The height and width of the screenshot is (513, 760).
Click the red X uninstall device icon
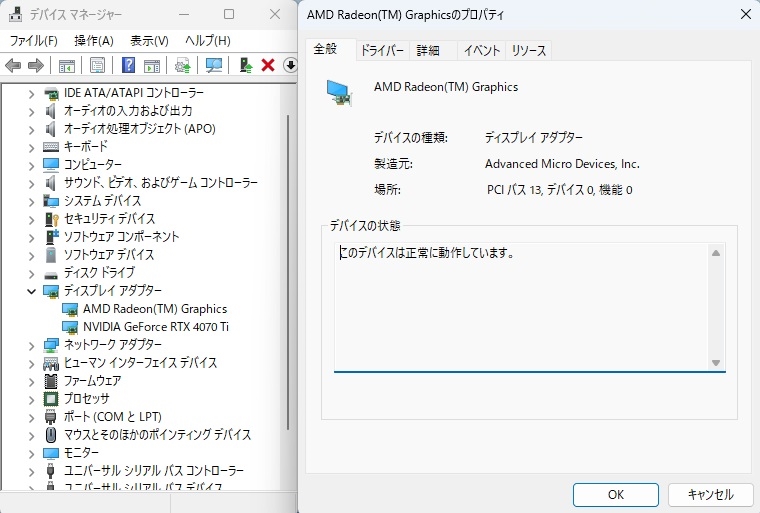pyautogui.click(x=268, y=65)
